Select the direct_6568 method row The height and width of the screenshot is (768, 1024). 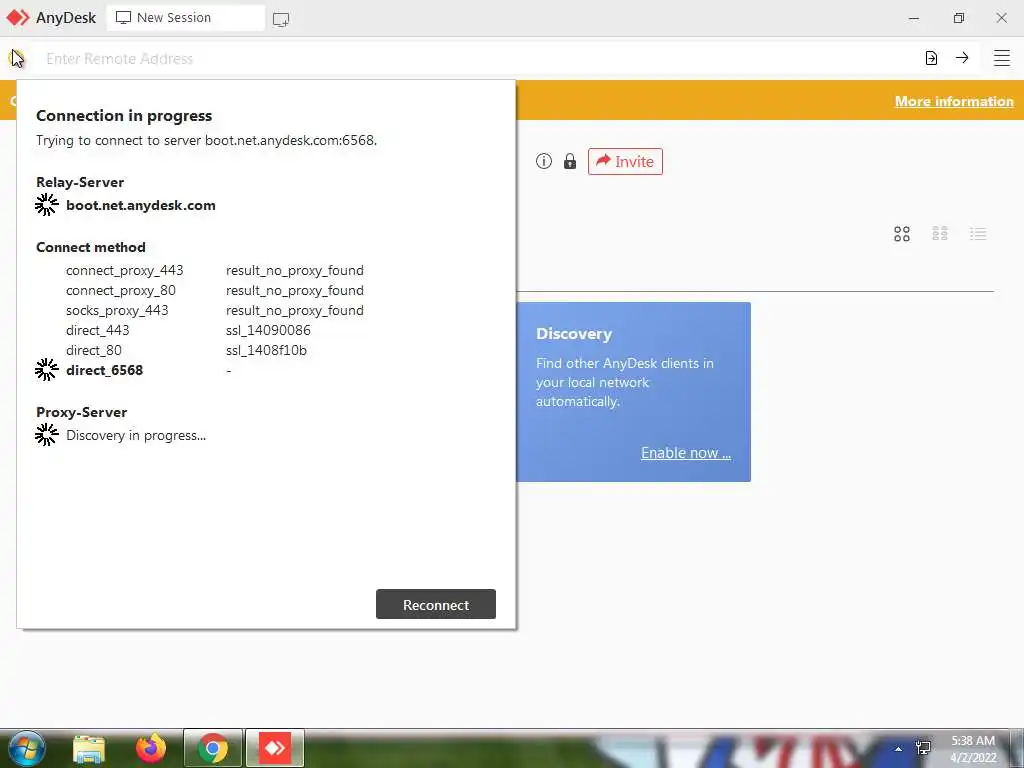point(149,370)
